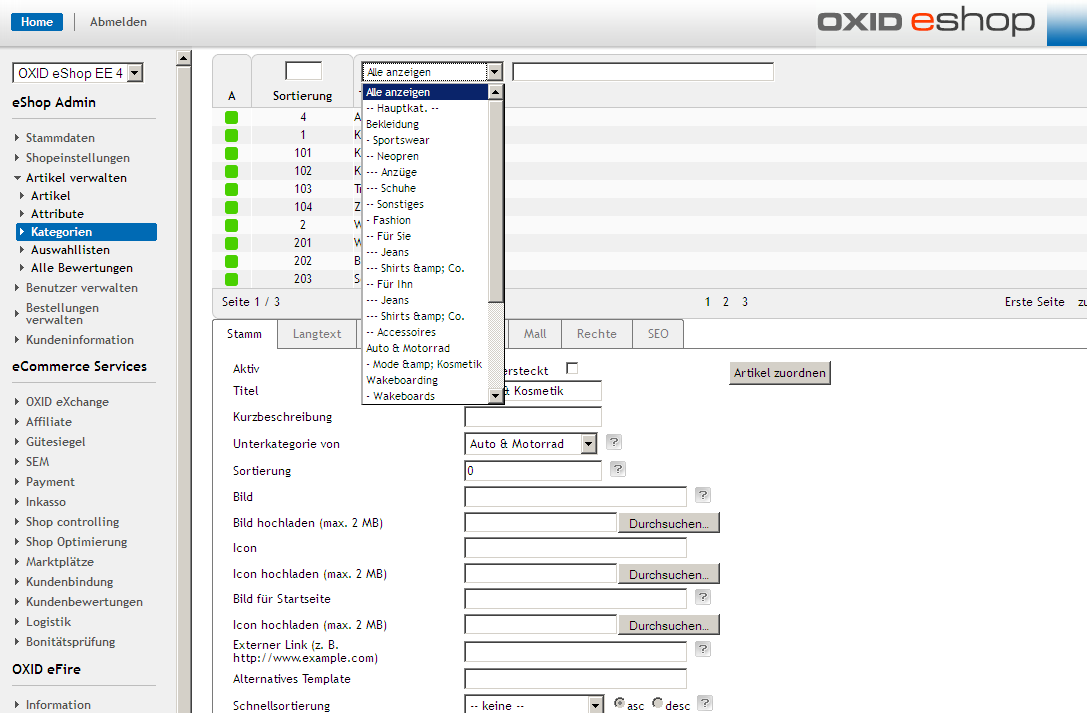Open help icon next to Bild field
1087x713 pixels.
(703, 495)
